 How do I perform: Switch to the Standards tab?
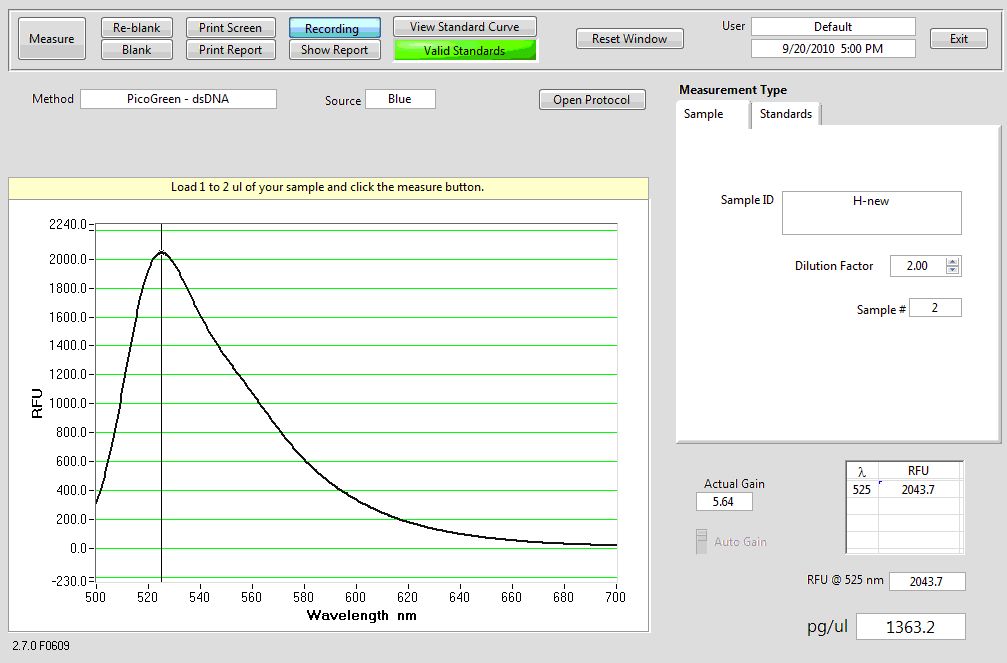tap(785, 114)
